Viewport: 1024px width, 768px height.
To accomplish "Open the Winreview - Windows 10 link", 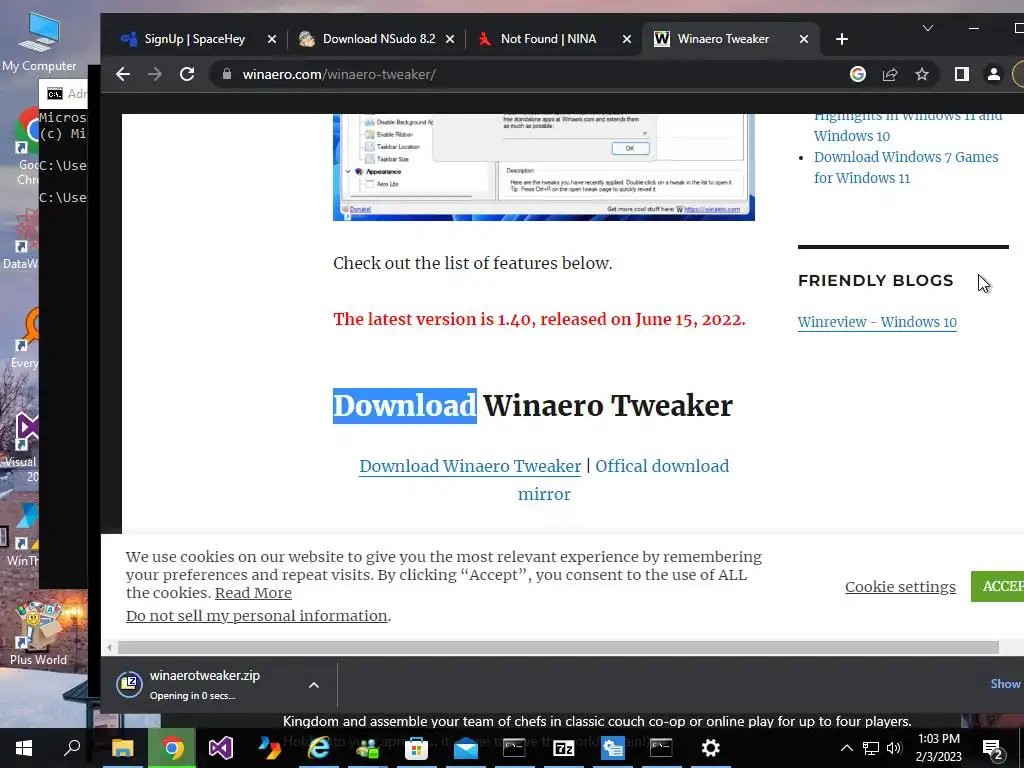I will 876,322.
